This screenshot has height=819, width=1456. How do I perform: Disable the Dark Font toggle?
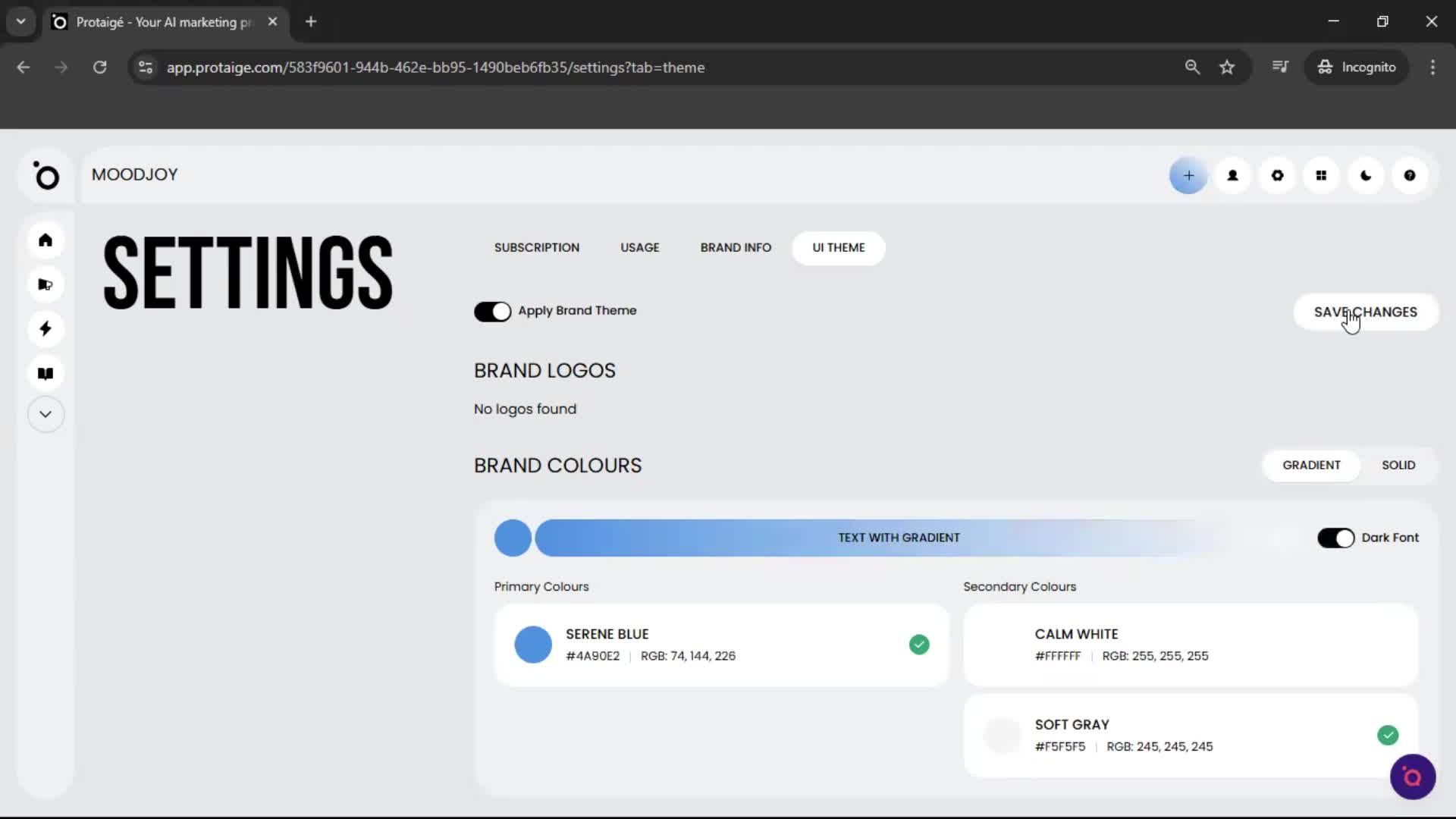coord(1335,538)
